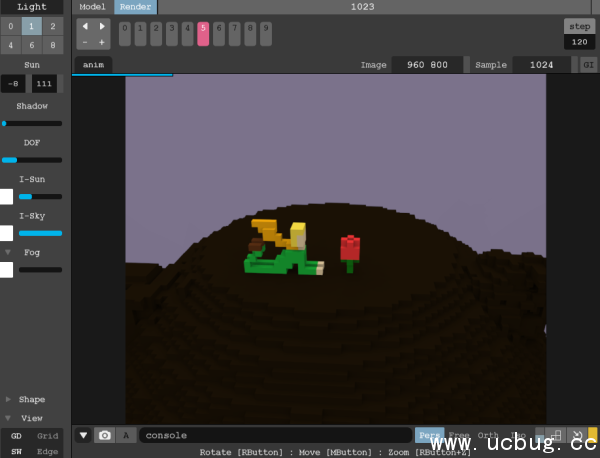Select animation frame 8
The image size is (600, 458).
pos(250,34)
